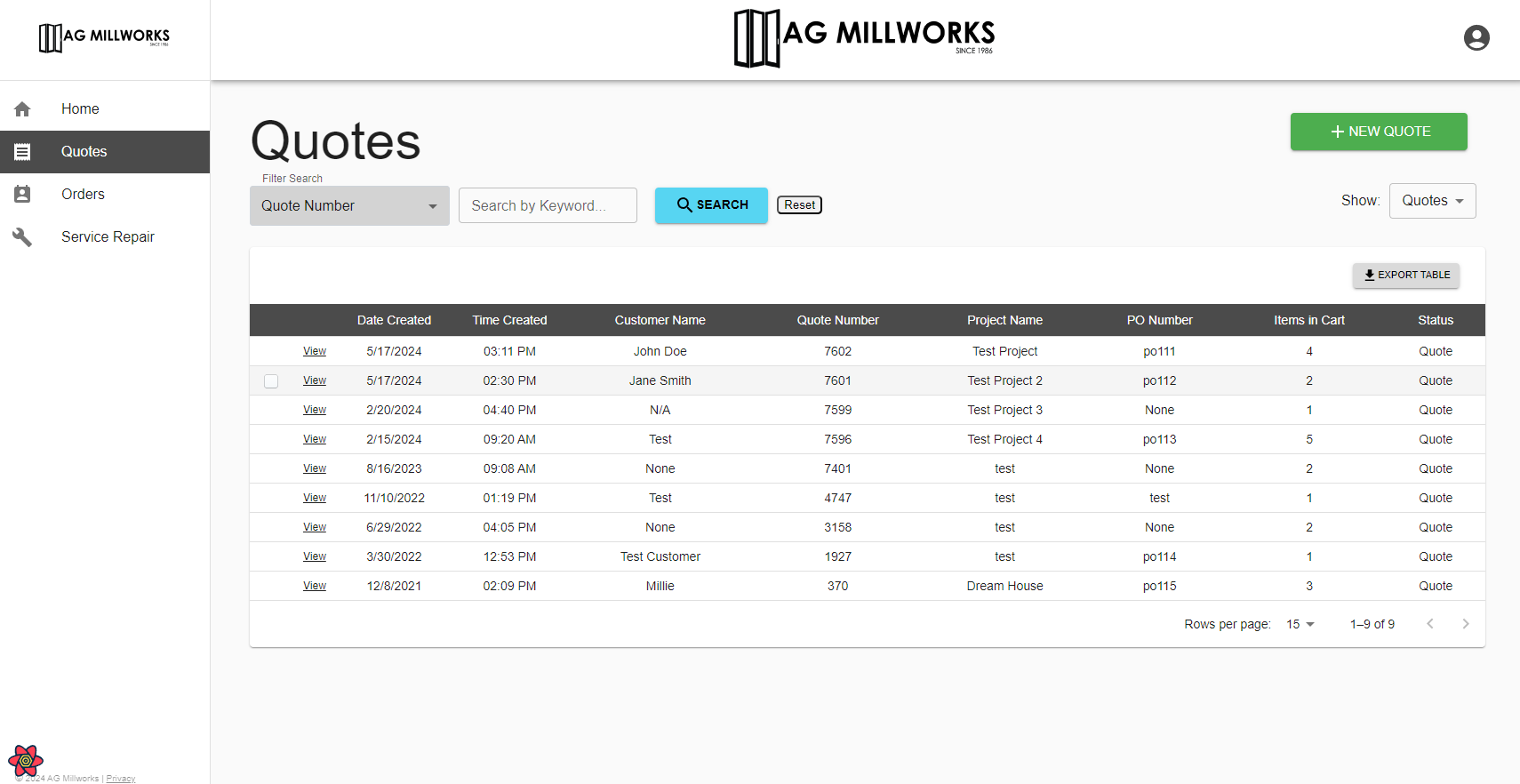Change the rows per page dropdown
Image resolution: width=1520 pixels, height=784 pixels.
click(x=1300, y=624)
